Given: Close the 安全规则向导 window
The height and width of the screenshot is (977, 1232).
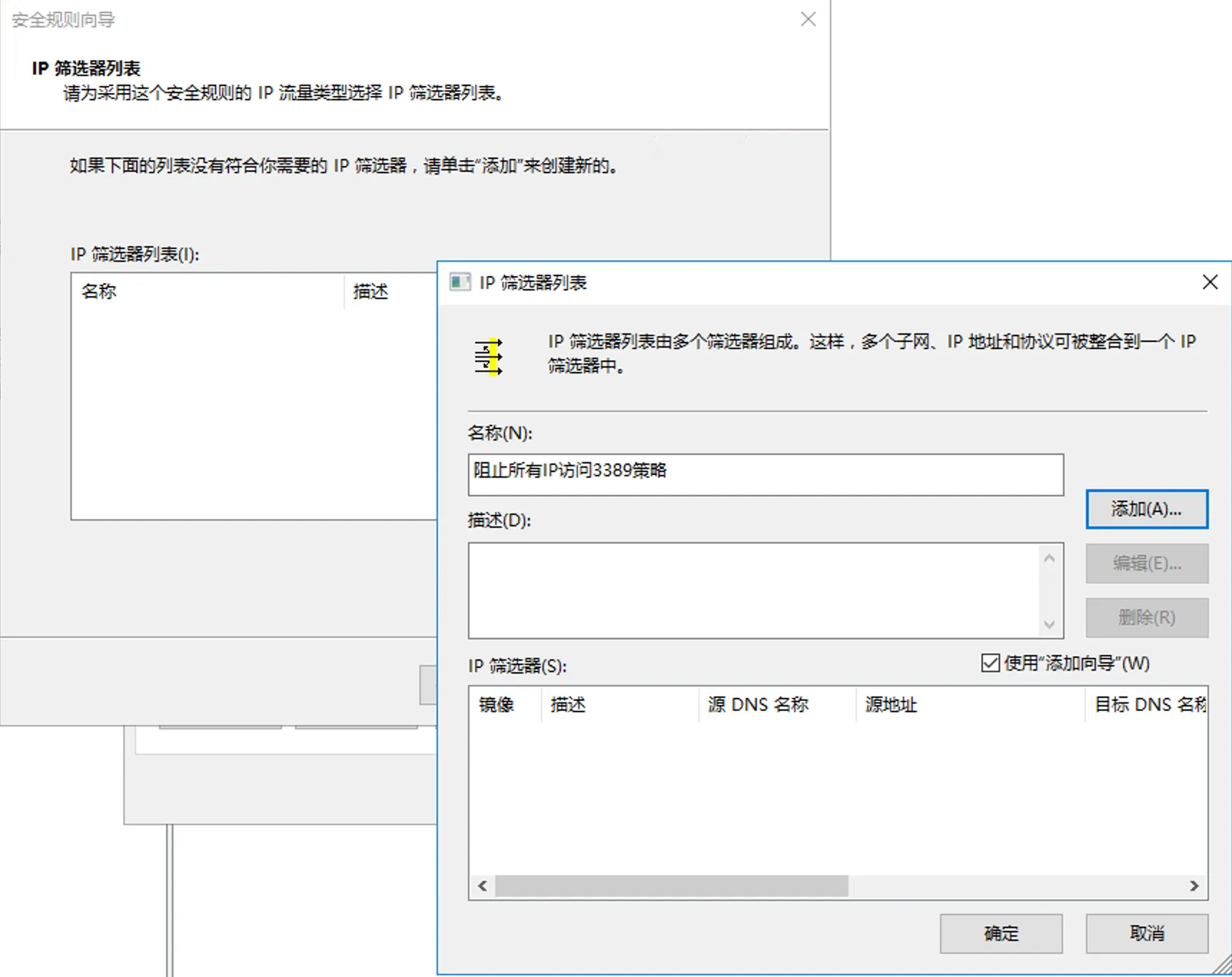Looking at the screenshot, I should point(808,19).
